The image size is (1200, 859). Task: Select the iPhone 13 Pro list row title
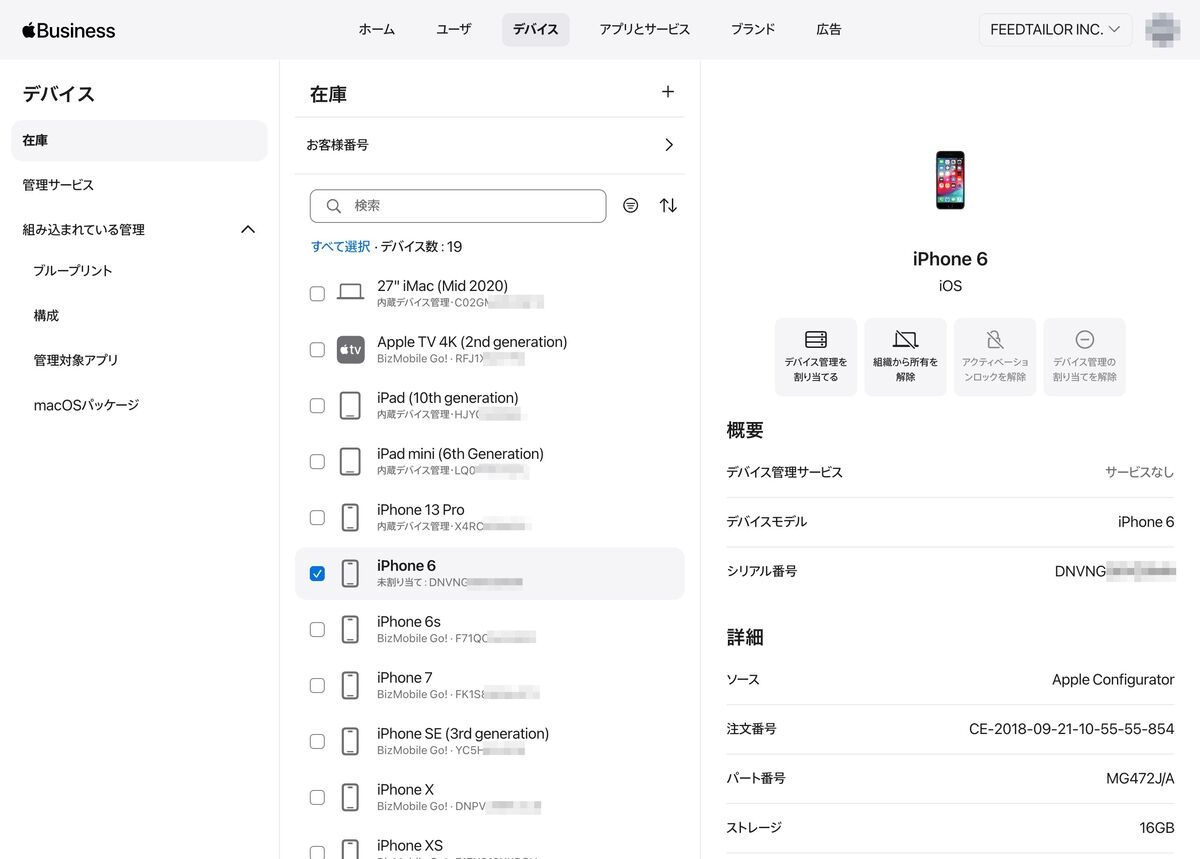(421, 509)
